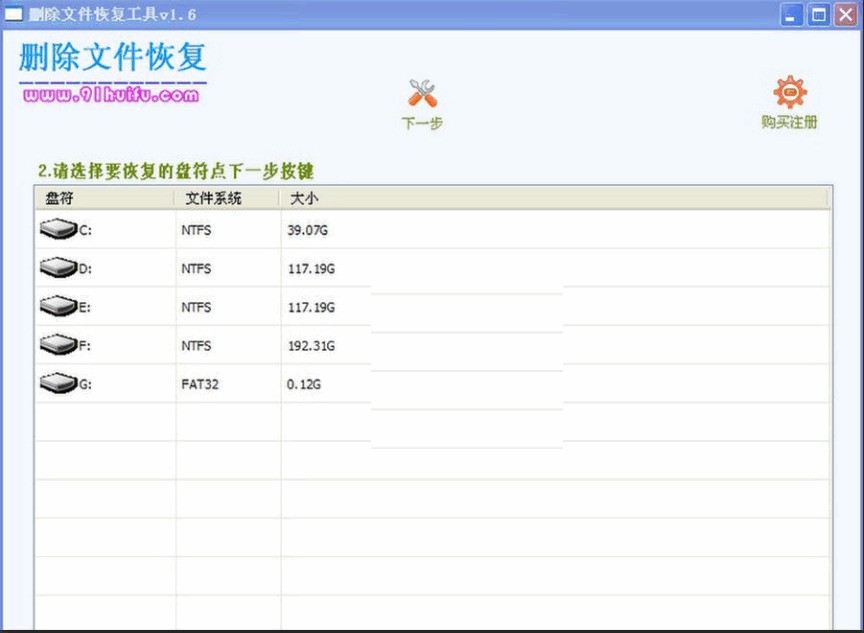Click the 下一步 label text
Viewport: 864px width, 633px height.
[x=422, y=123]
